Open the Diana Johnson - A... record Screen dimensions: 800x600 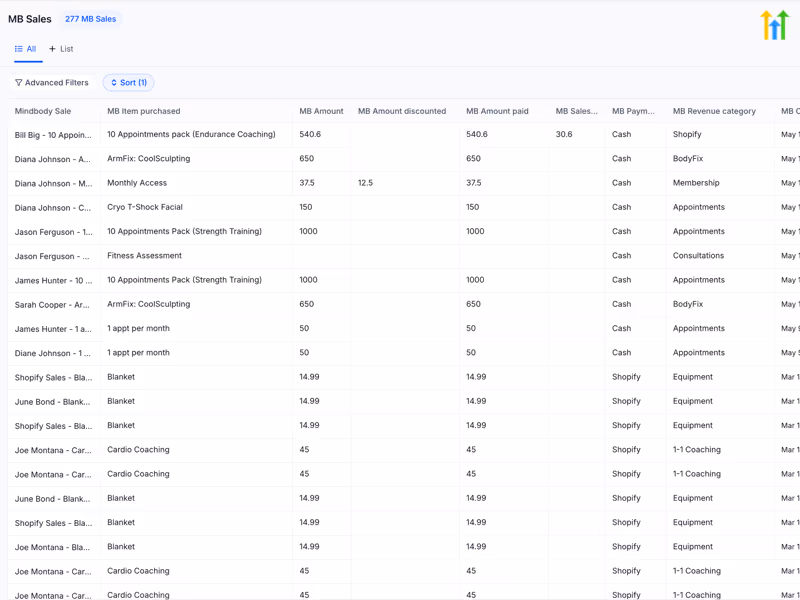point(53,159)
